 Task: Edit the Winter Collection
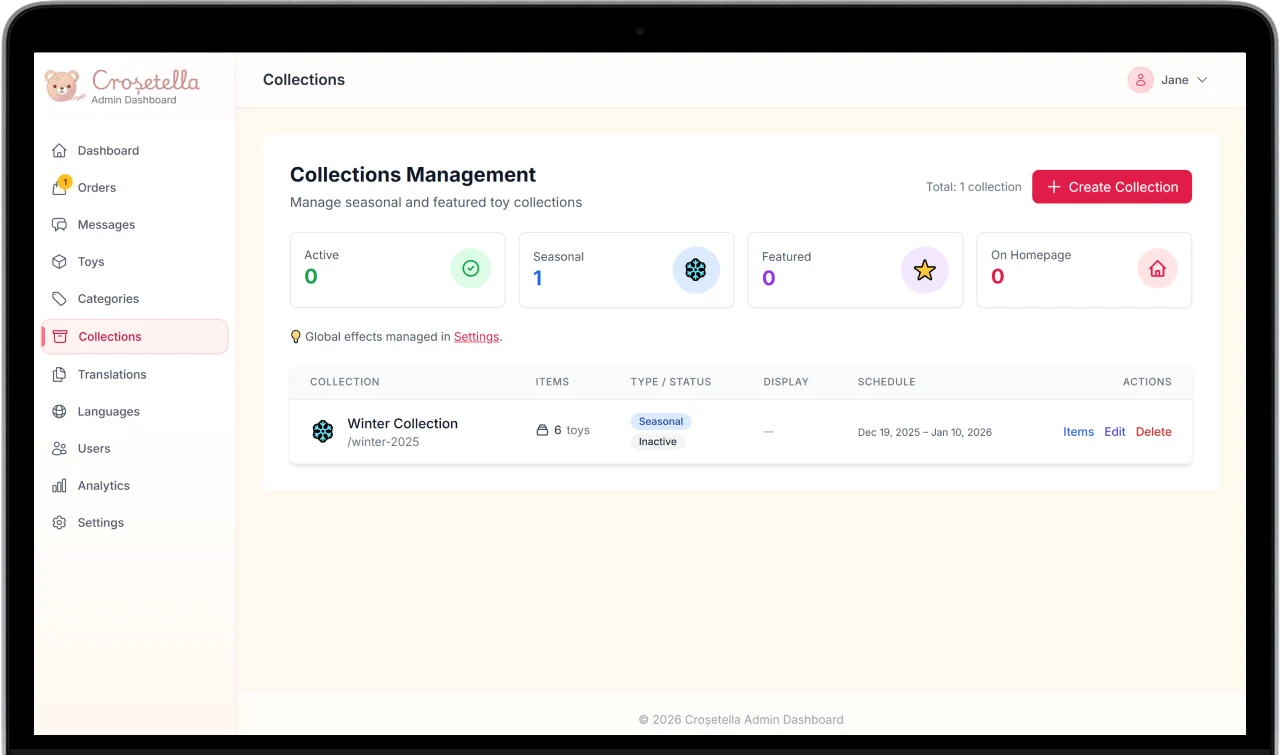[x=1114, y=432]
